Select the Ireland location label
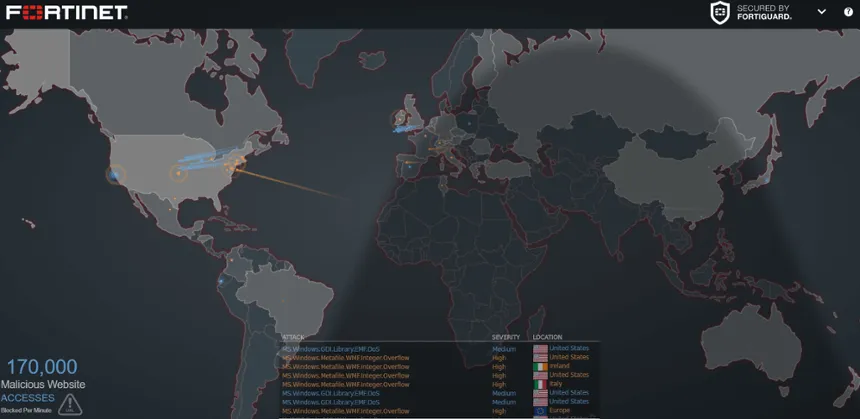860x419 pixels. (x=559, y=366)
